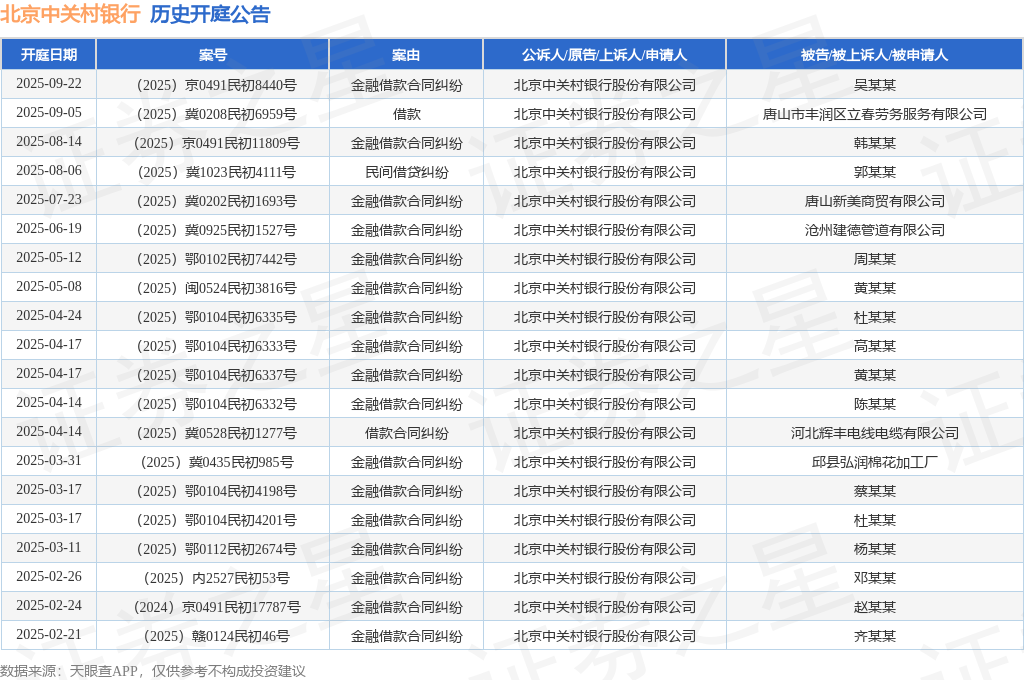The width and height of the screenshot is (1024, 680).
Task: Click defendant 邱县弘润棉花加工厂
Action: coord(874,462)
